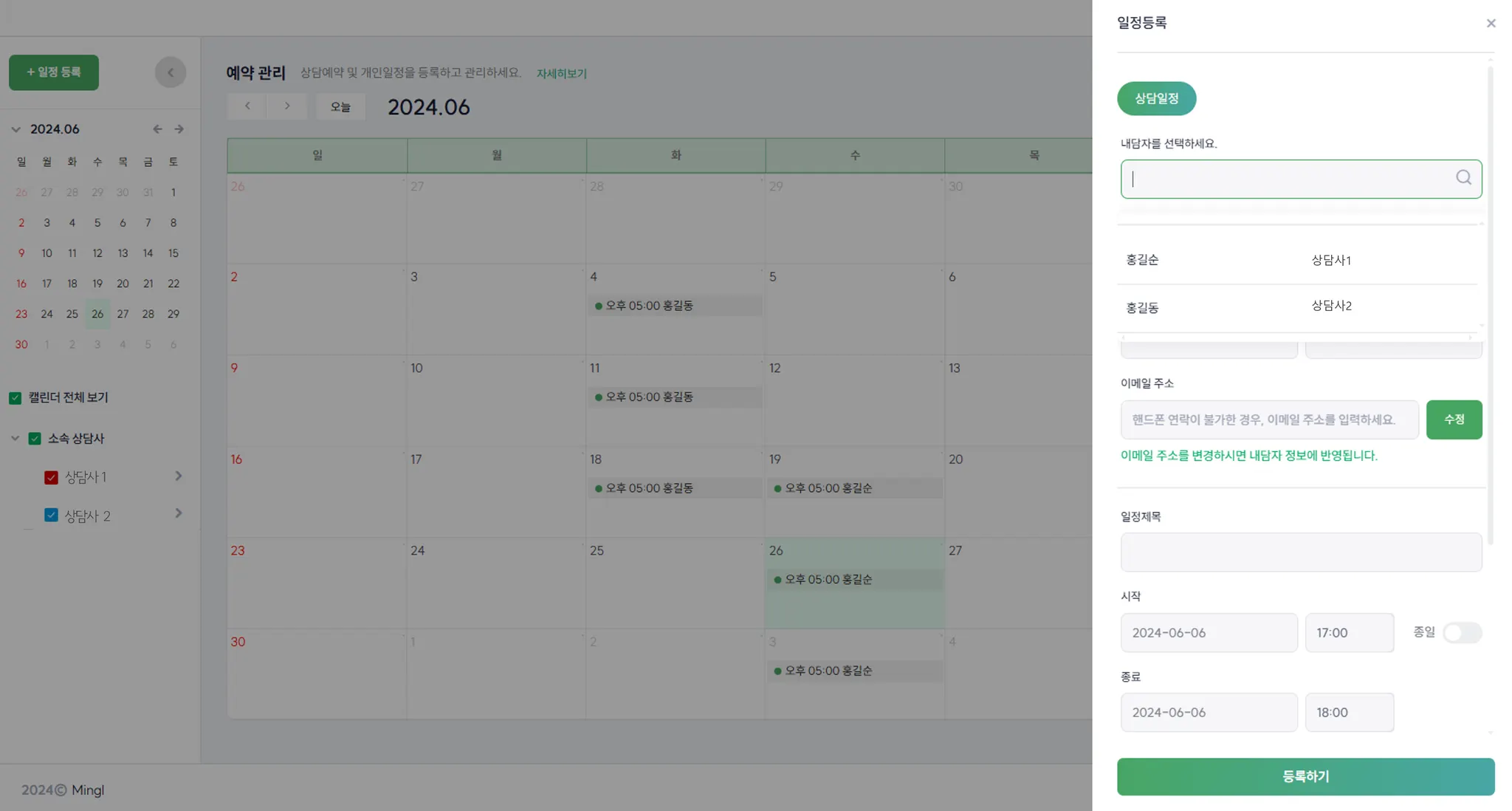
Task: Uncheck the 상담사 2 checkbox
Action: pos(51,515)
